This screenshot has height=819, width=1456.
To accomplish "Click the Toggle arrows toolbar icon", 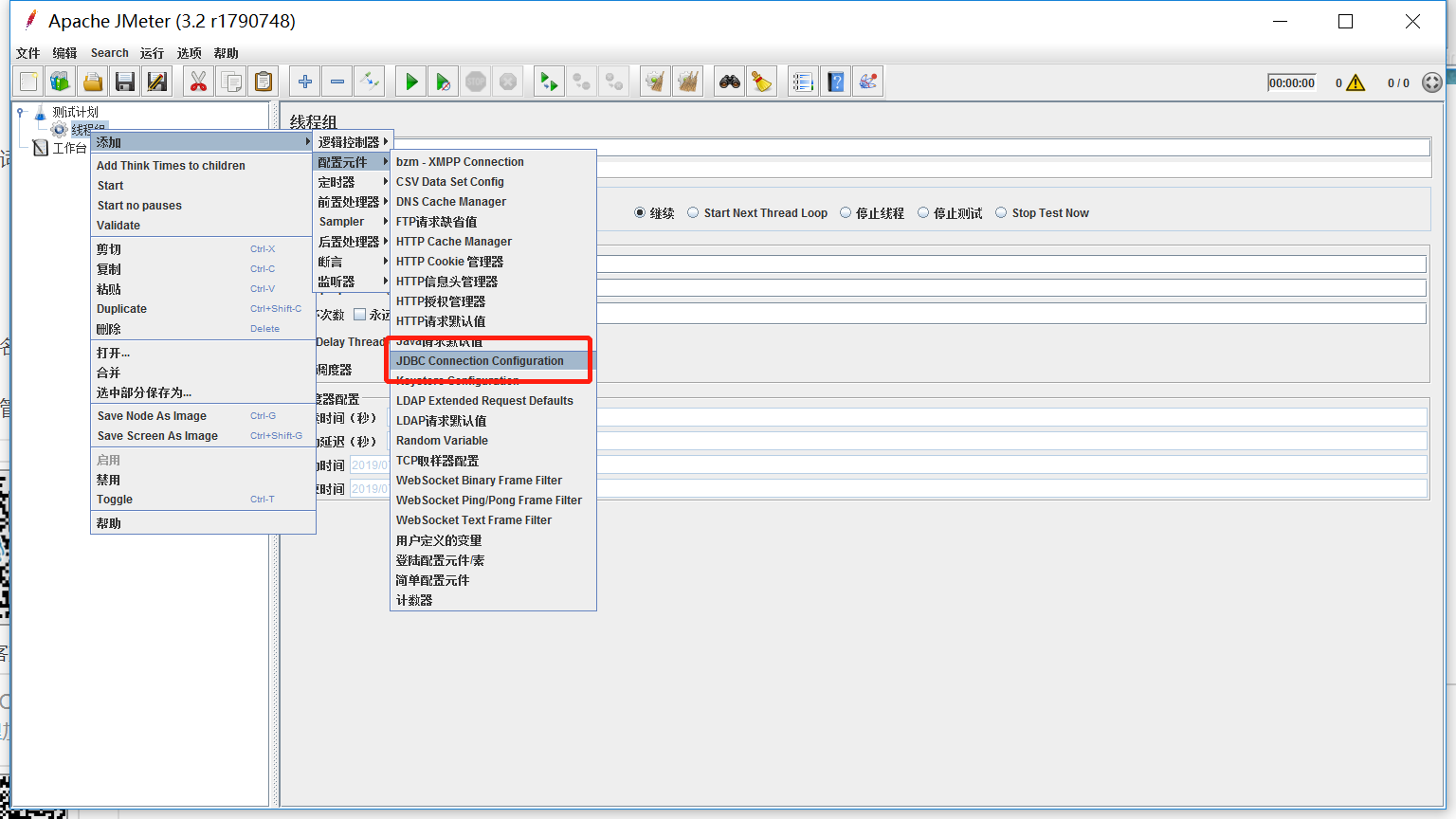I will 369,82.
